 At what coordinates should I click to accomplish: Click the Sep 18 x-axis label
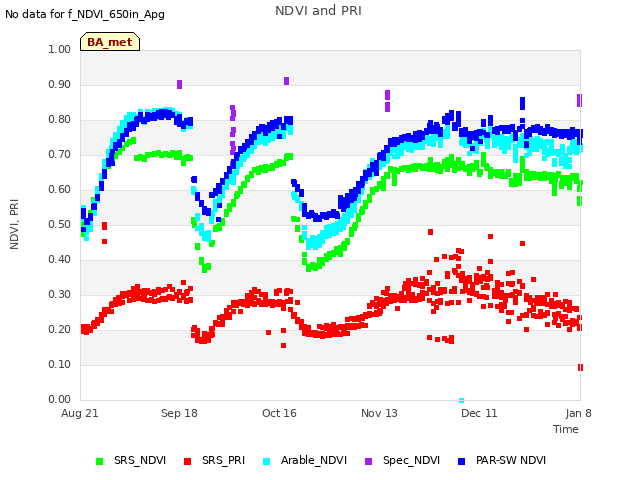(179, 413)
